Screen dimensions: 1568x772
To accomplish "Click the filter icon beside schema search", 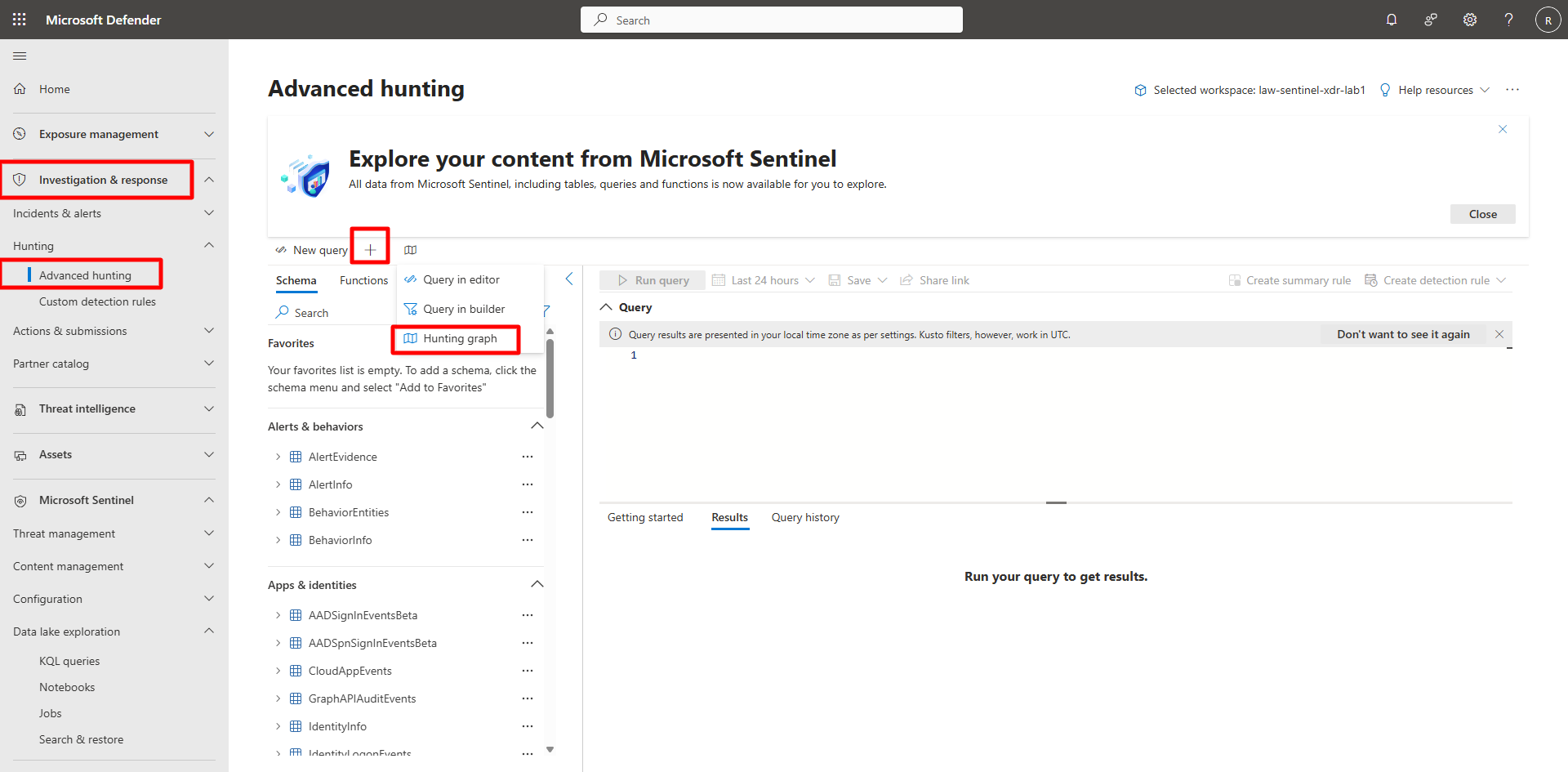I will (546, 311).
